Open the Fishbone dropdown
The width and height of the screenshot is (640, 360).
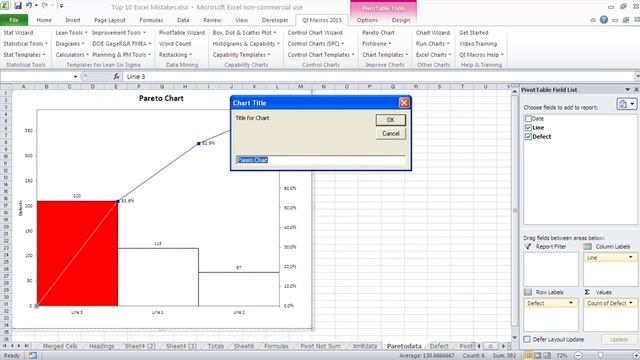(376, 44)
